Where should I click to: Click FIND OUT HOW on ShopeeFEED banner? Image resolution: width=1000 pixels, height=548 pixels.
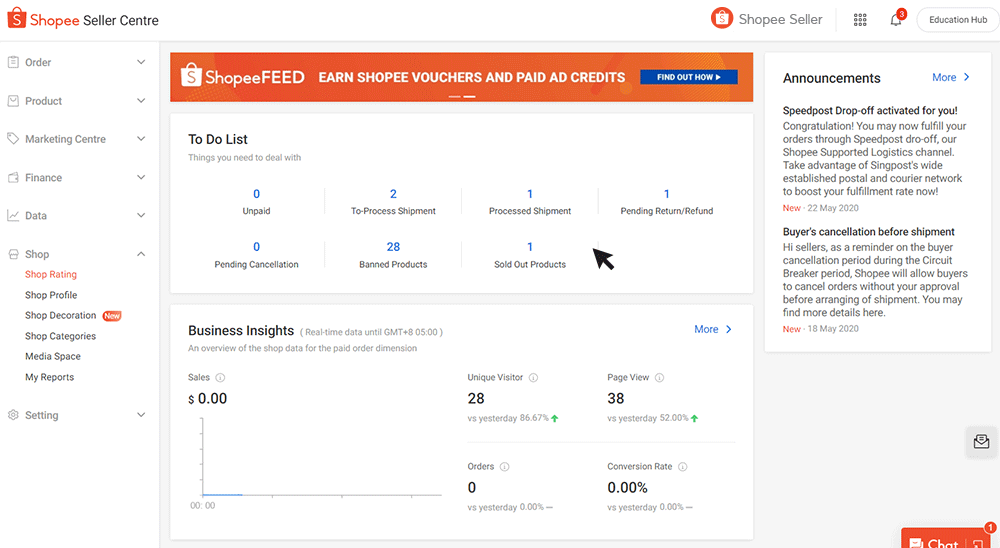point(689,77)
